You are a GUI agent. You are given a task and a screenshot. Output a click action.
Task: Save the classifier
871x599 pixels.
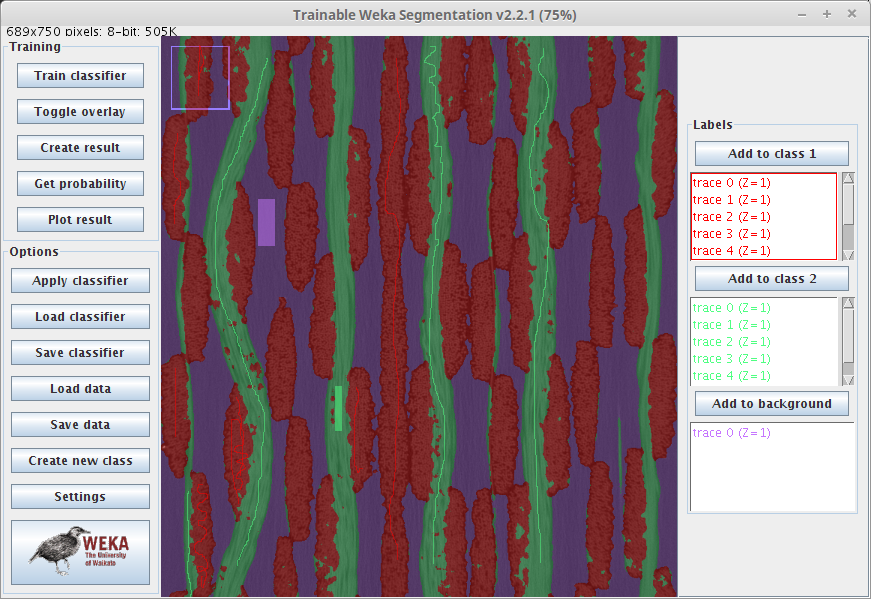pos(80,353)
